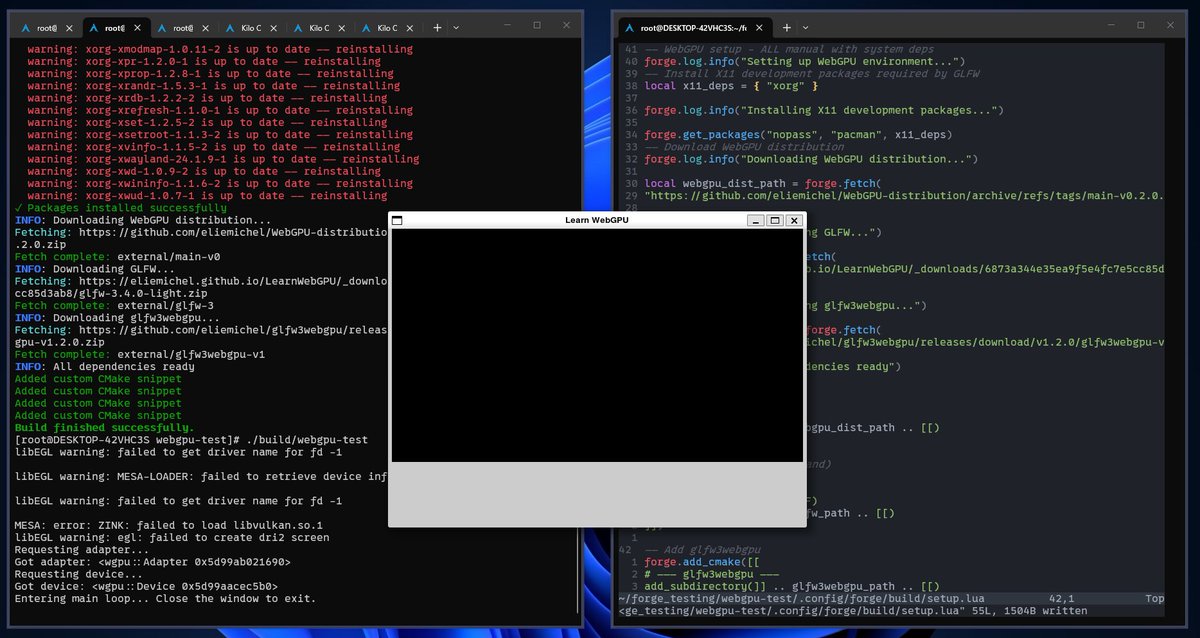
Task: Maximize the Learn WebGPU window
Action: (773, 220)
